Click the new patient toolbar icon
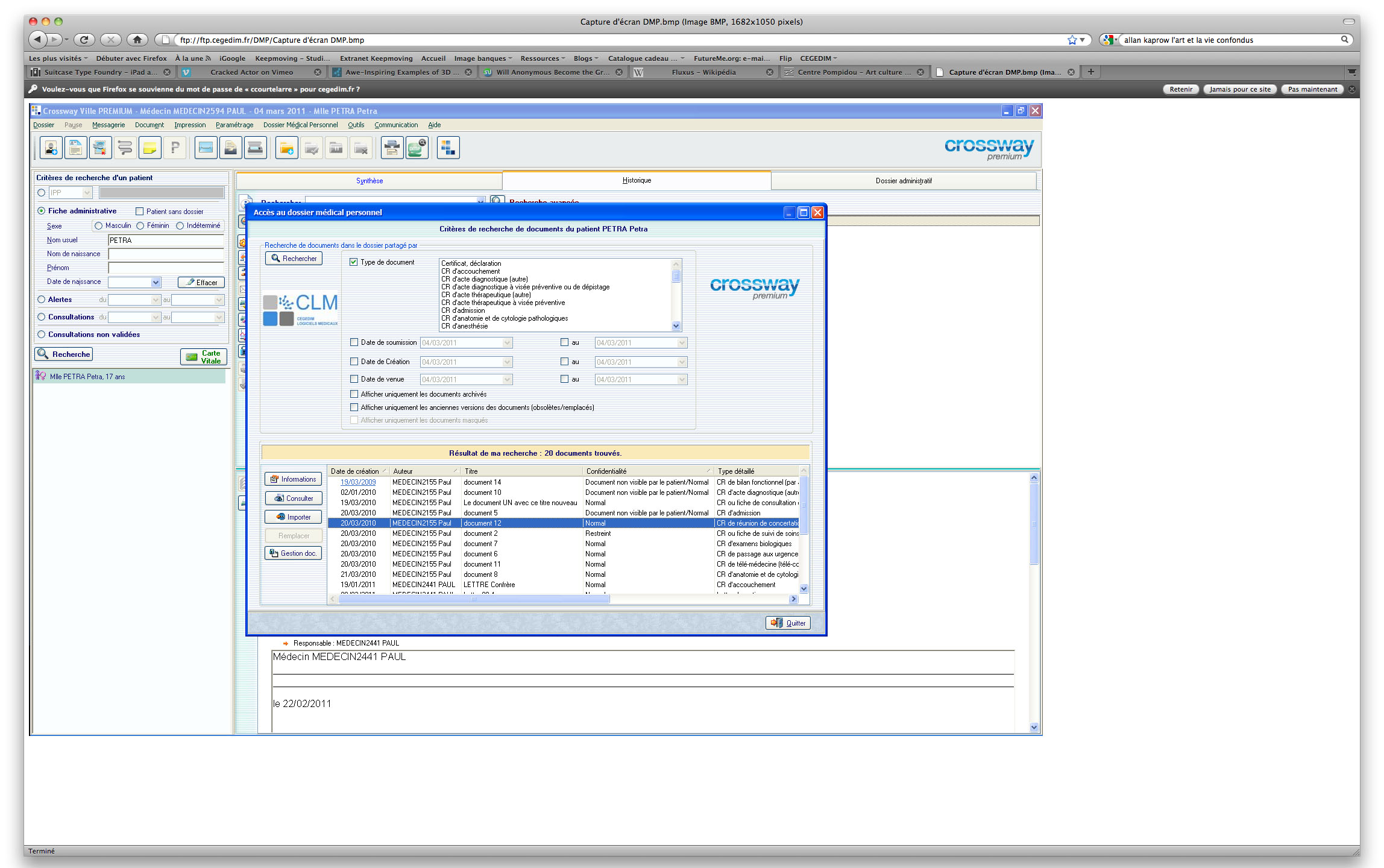1384x868 pixels. pos(51,148)
